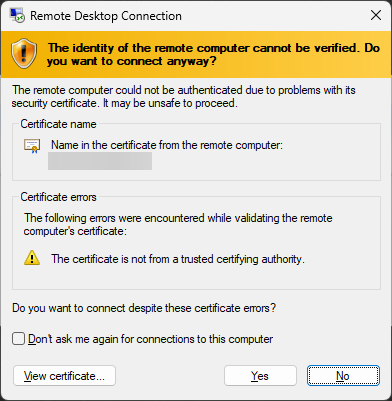
Task: Click the yellow identity warning banner text
Action: tap(213, 54)
